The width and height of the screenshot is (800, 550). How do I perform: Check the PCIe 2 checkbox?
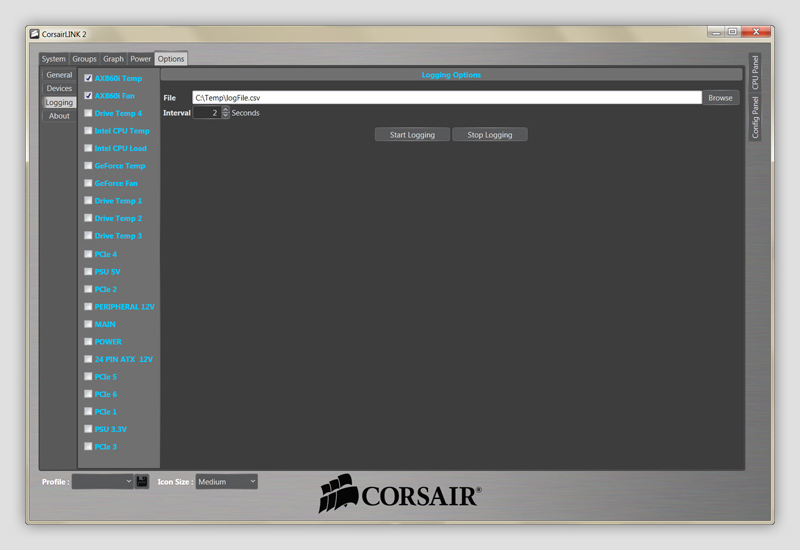click(x=88, y=289)
